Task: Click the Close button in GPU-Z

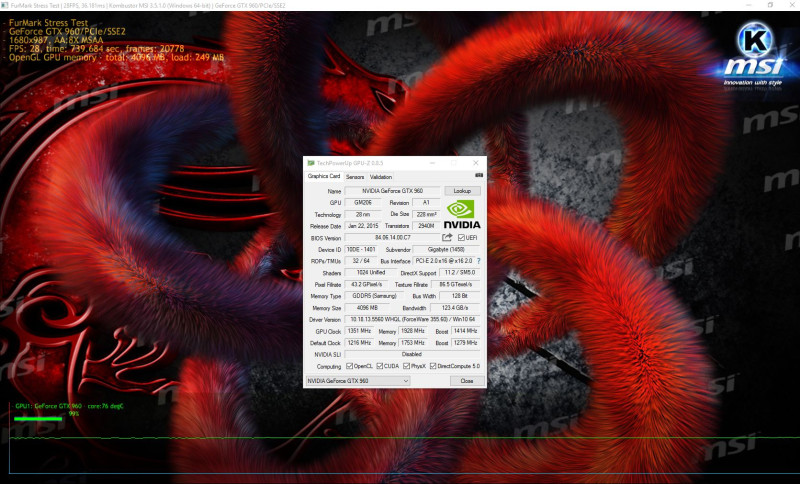Action: pyautogui.click(x=467, y=381)
